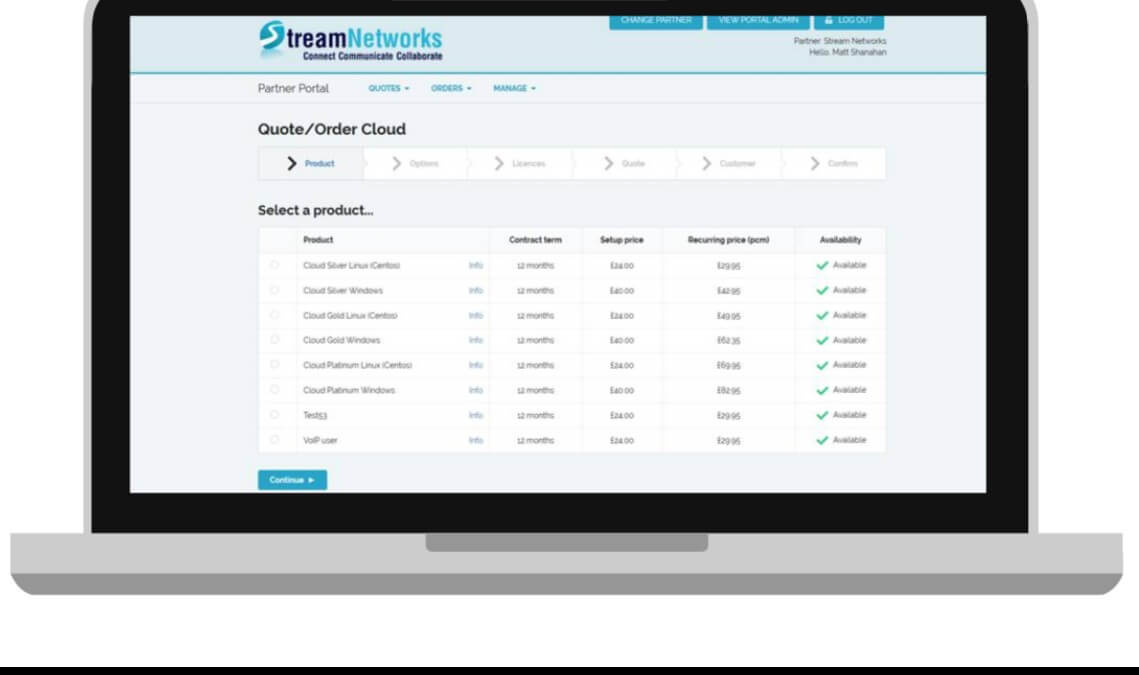Click the Product step chevron icon
The image size is (1139, 675).
[292, 164]
